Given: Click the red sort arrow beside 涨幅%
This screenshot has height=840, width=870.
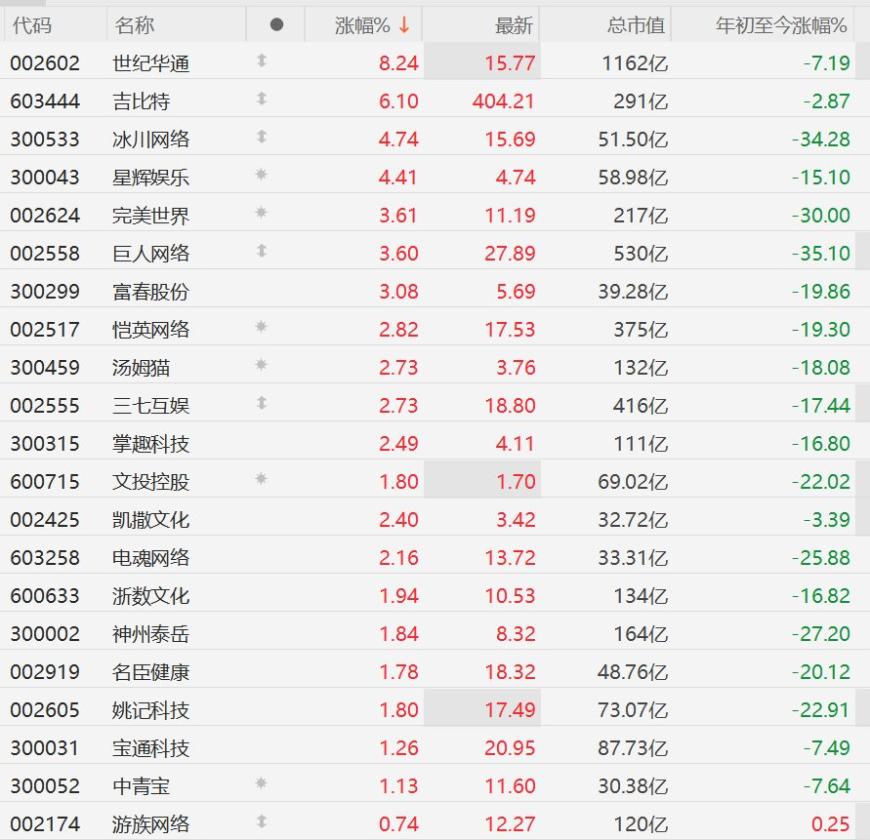Looking at the screenshot, I should coord(404,25).
